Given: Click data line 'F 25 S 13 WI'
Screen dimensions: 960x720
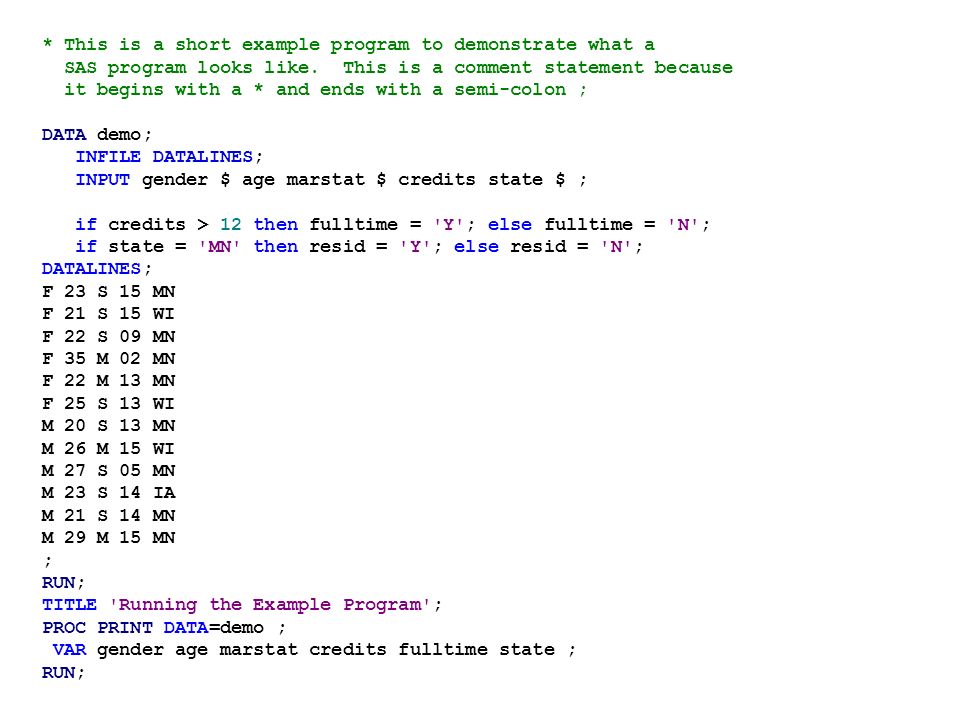Looking at the screenshot, I should (108, 403).
